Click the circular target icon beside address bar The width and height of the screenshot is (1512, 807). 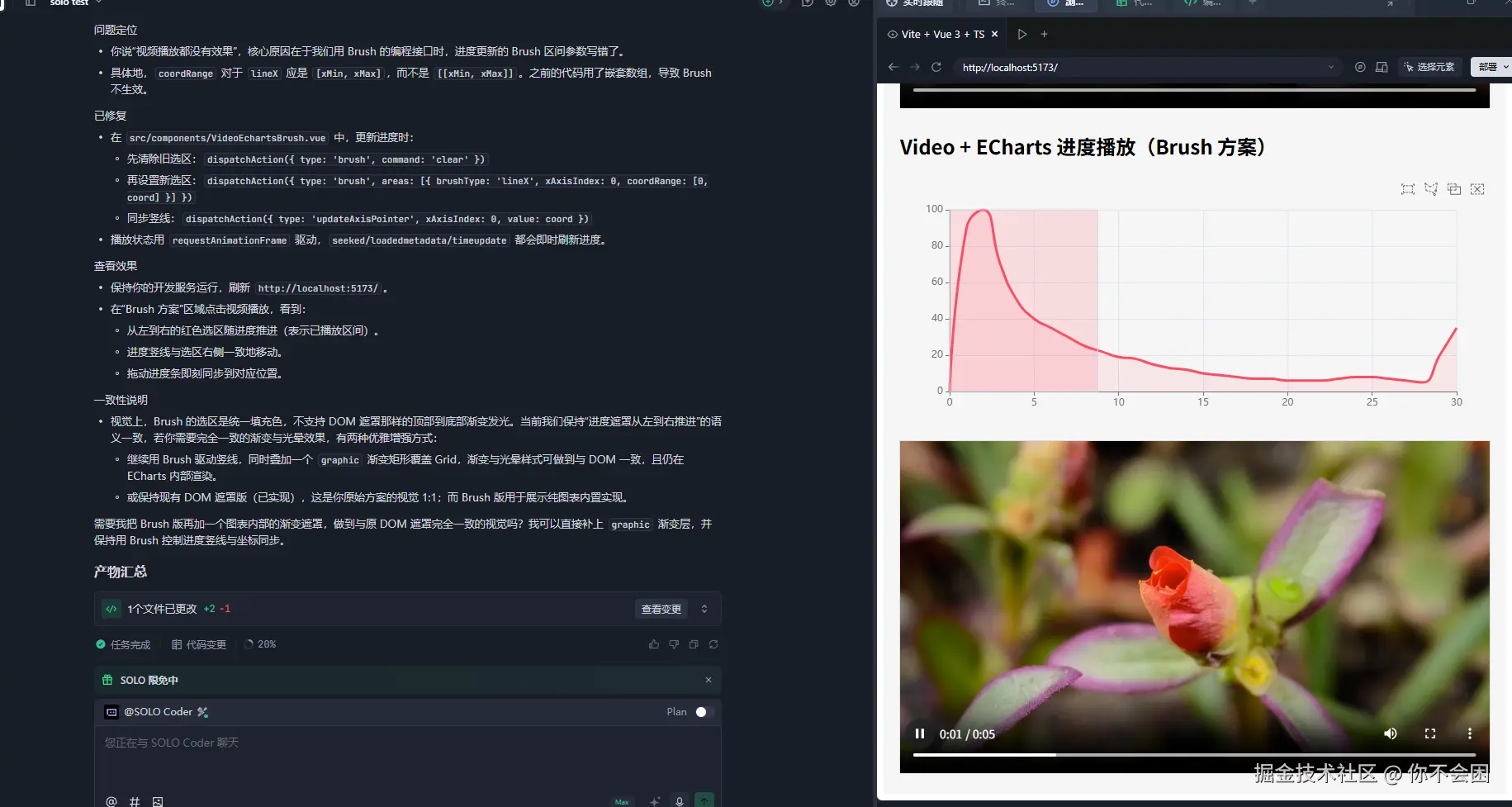click(x=1360, y=67)
